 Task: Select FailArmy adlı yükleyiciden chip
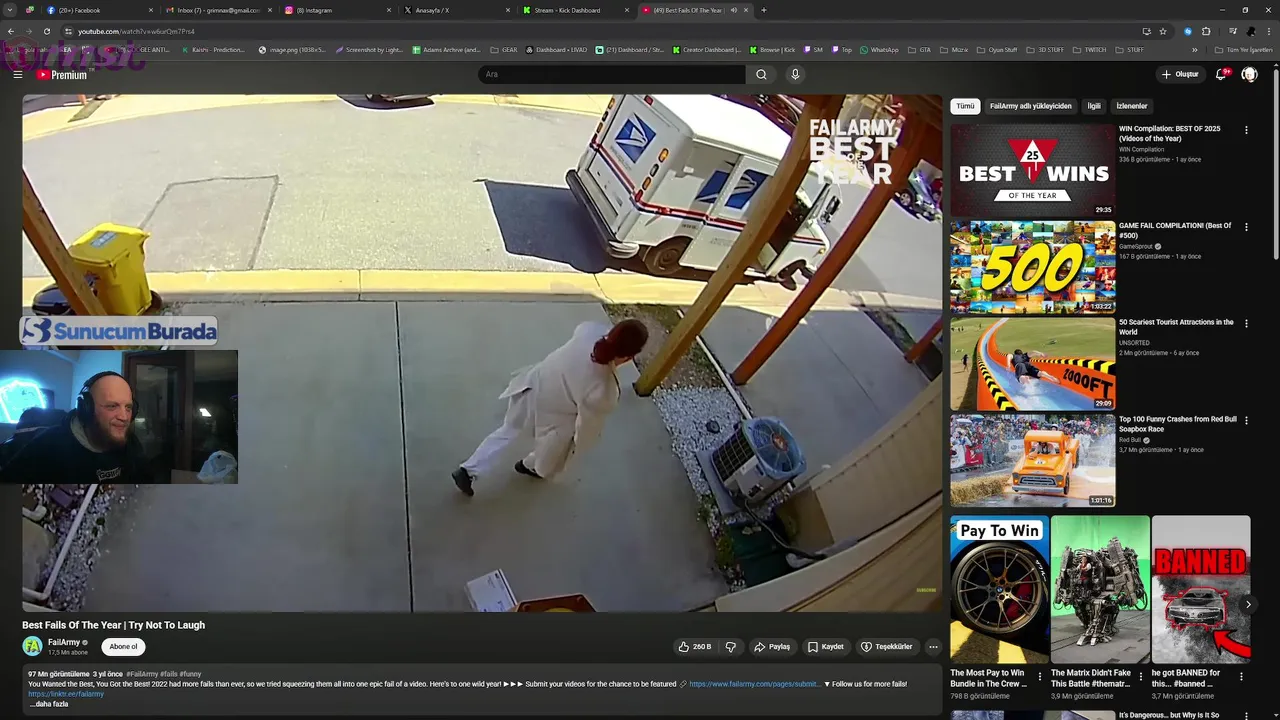(1030, 106)
